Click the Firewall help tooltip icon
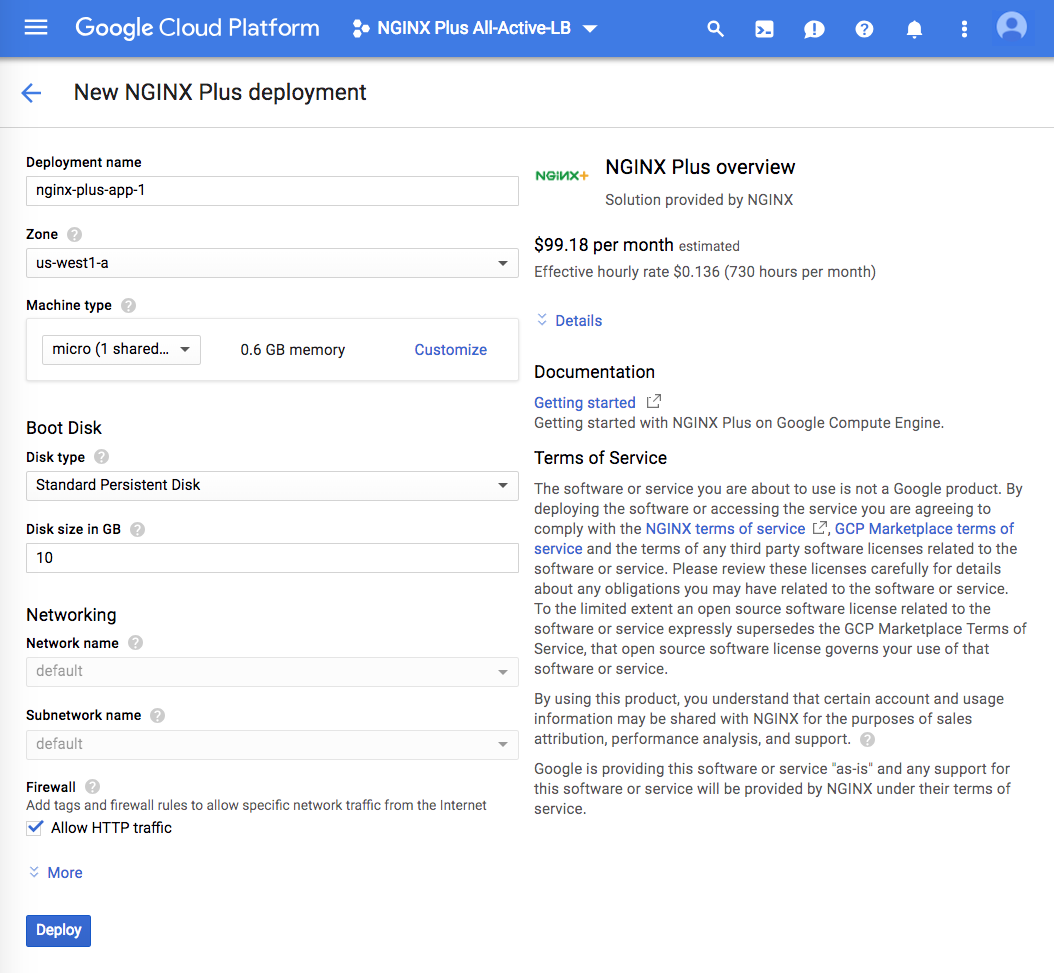 coord(93,787)
